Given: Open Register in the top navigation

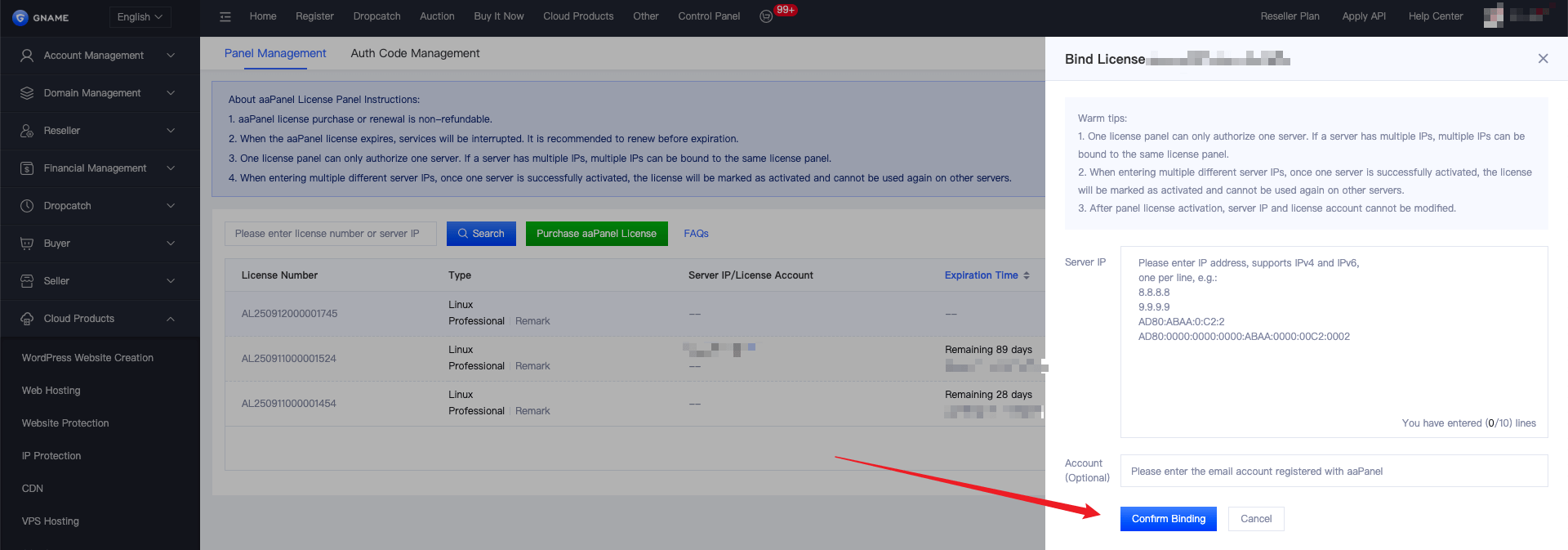Looking at the screenshot, I should (314, 16).
